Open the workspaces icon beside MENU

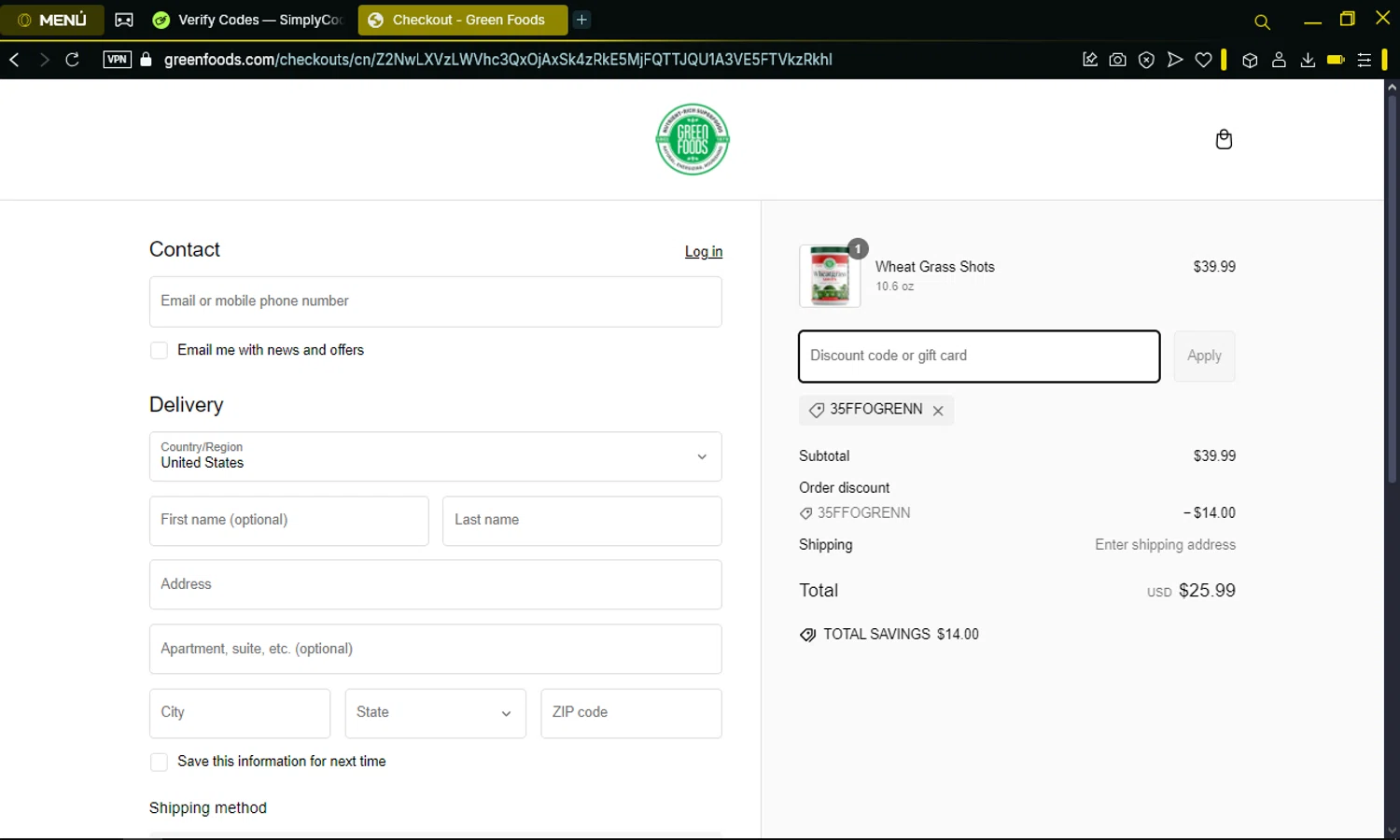pos(123,20)
